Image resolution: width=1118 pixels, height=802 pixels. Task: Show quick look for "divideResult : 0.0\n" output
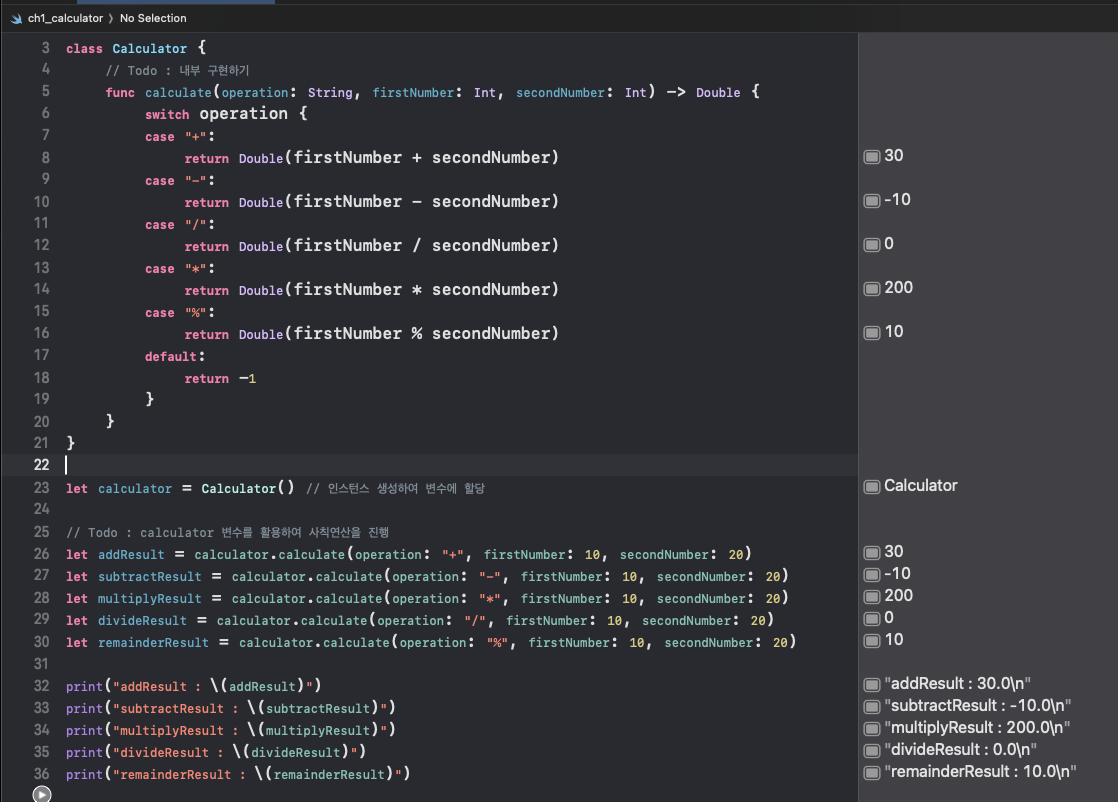pos(871,751)
